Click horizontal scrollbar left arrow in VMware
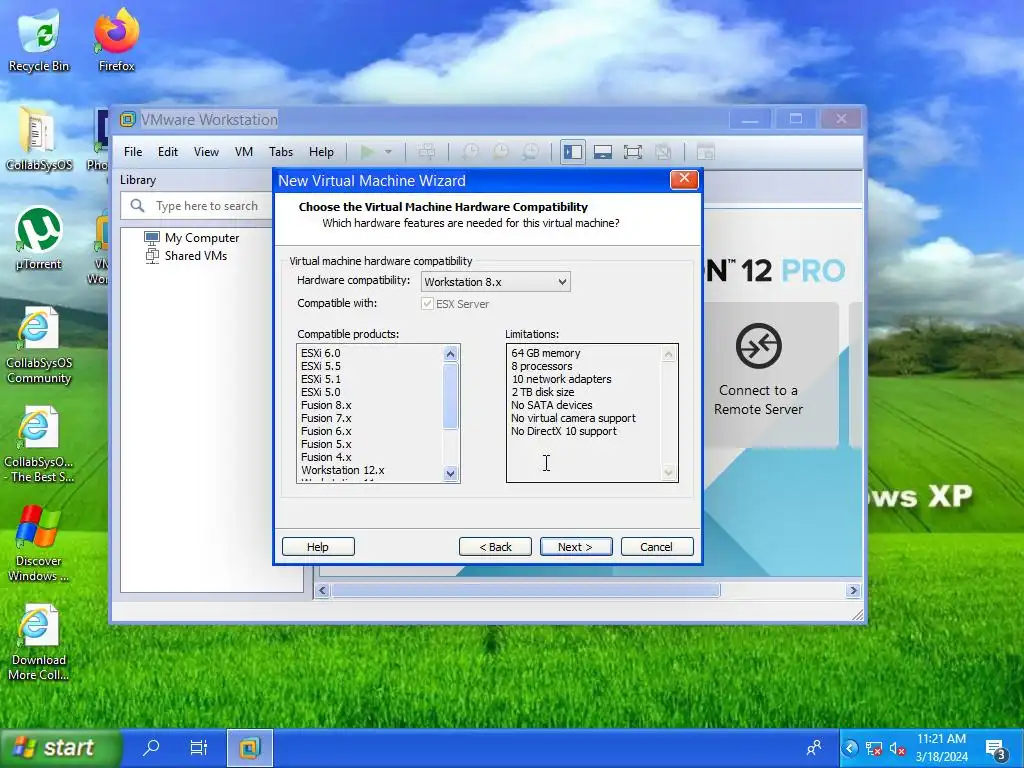This screenshot has height=768, width=1024. click(322, 590)
